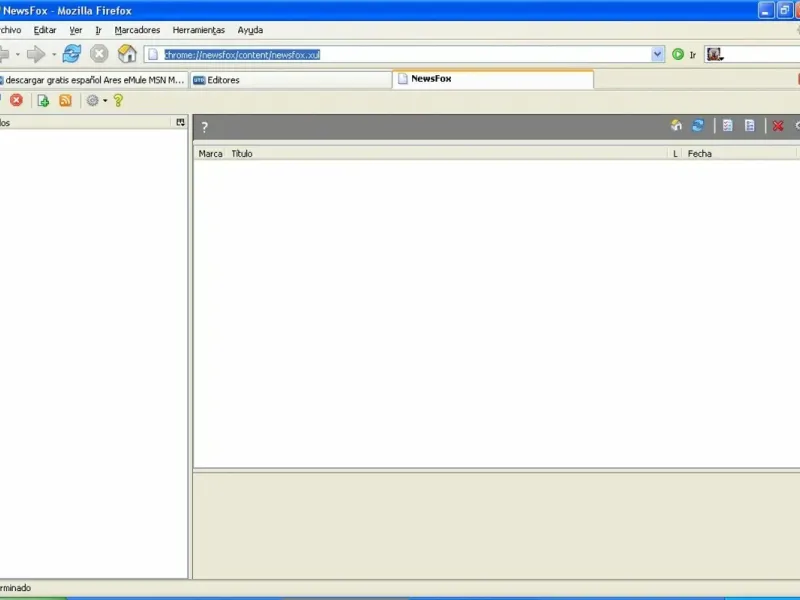Viewport: 800px width, 600px height.
Task: Click the search engine icon in search box
Action: click(714, 54)
